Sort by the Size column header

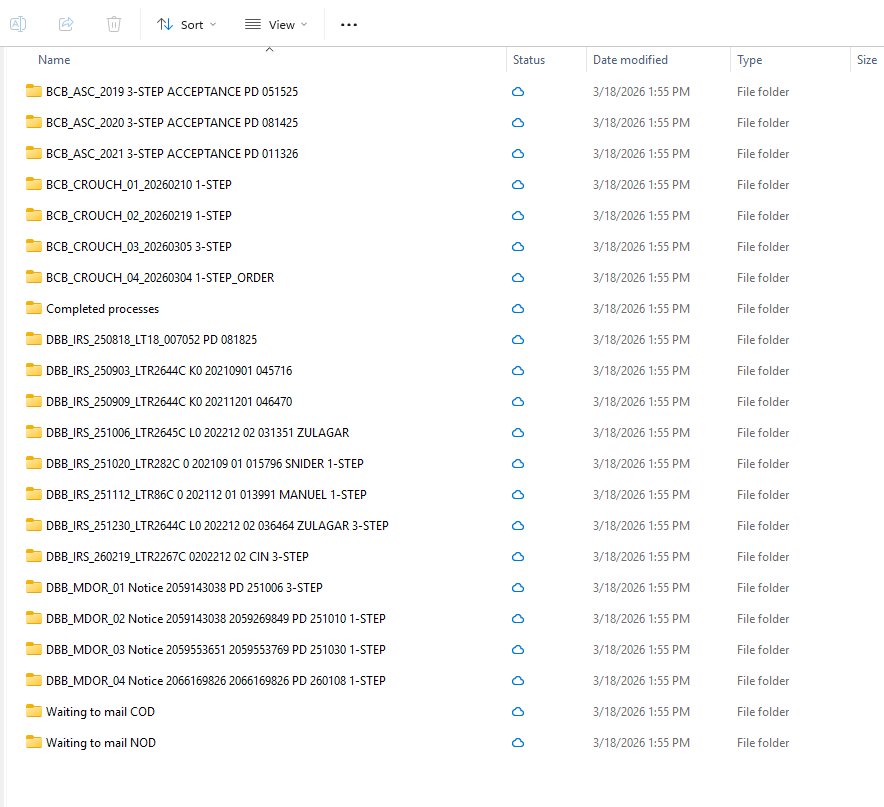pos(867,60)
